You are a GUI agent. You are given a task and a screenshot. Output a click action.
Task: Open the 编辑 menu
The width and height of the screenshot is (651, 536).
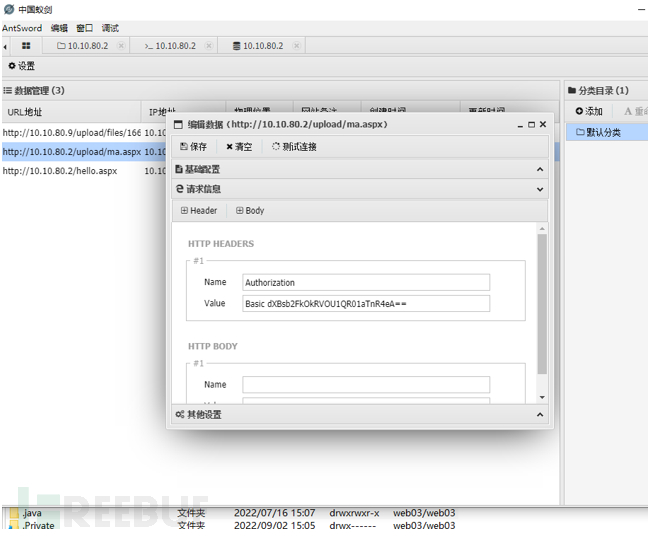[59, 28]
